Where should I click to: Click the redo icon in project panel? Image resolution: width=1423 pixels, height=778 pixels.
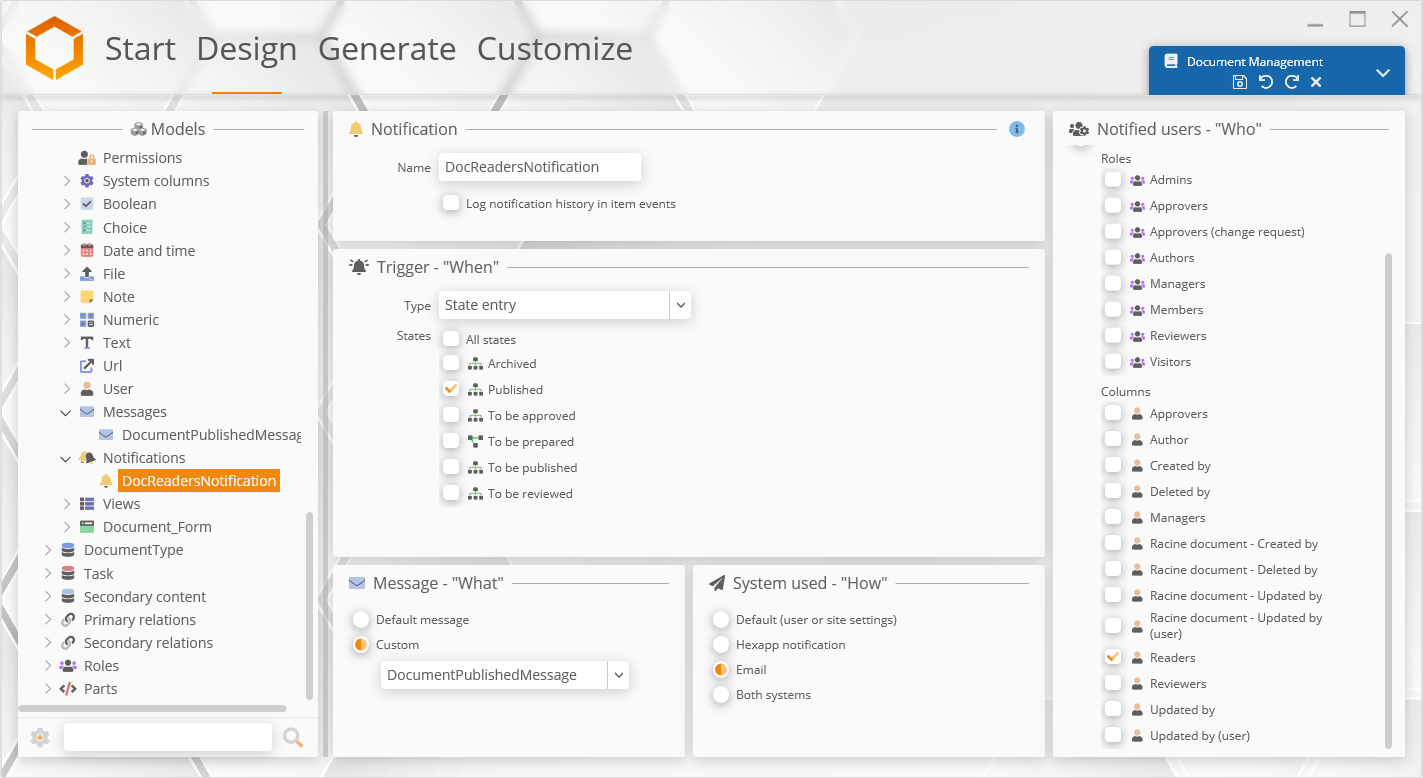point(1291,82)
